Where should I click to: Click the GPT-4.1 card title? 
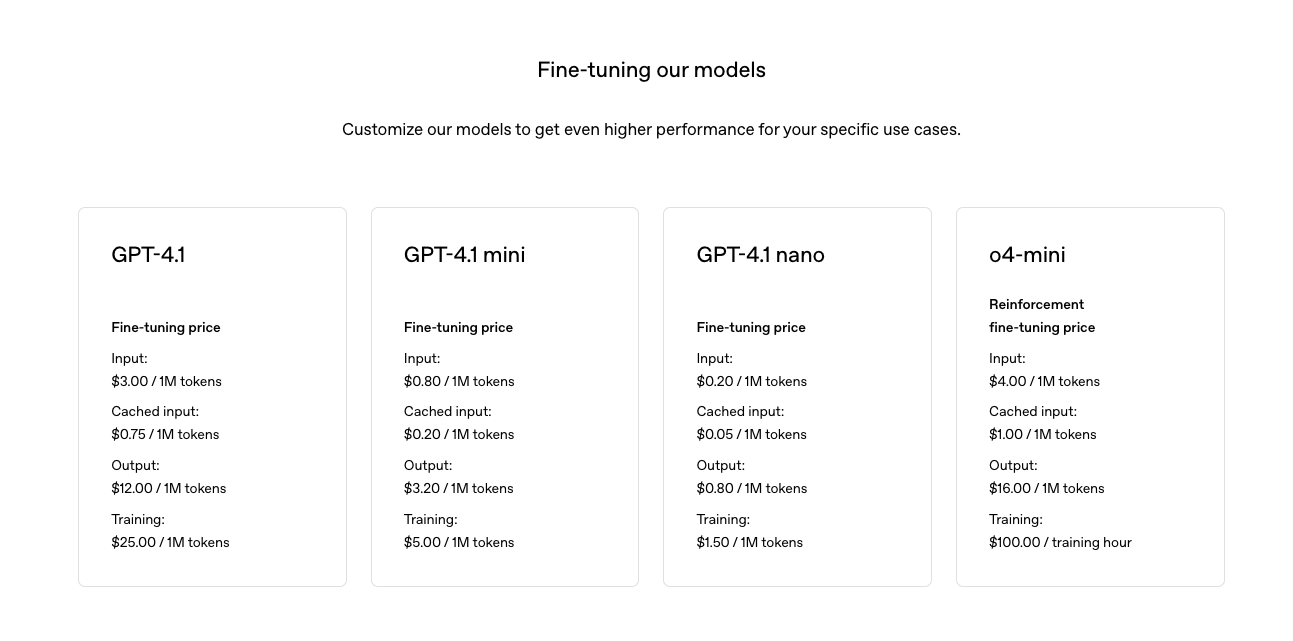coord(148,255)
